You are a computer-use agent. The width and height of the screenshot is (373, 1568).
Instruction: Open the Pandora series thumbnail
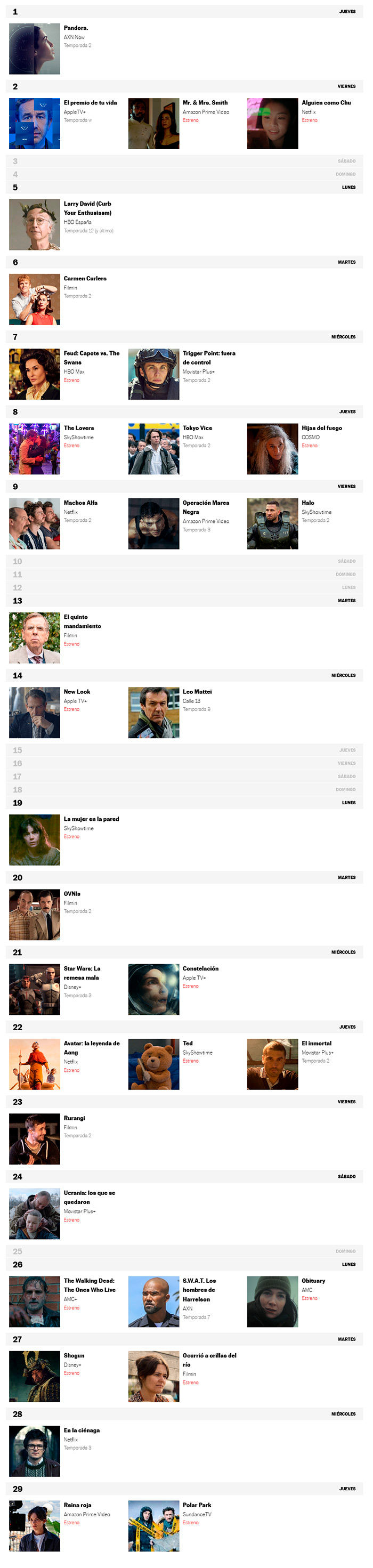coord(35,49)
